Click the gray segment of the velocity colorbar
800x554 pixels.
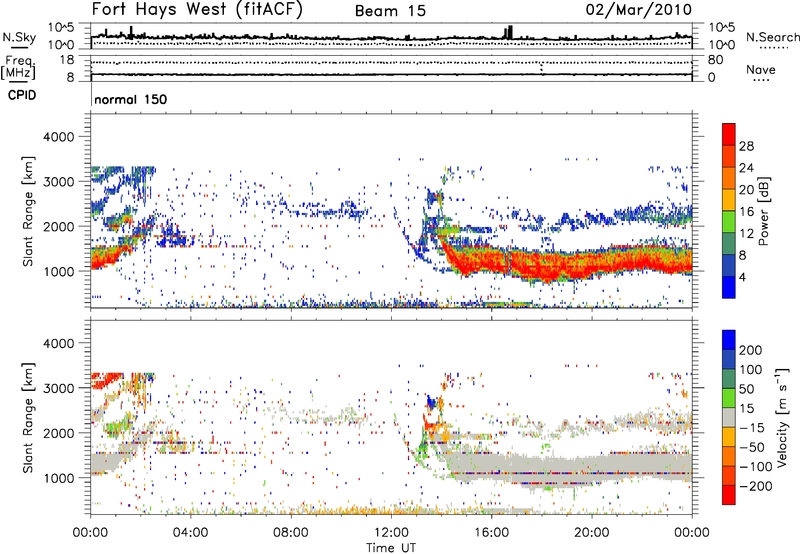729,418
